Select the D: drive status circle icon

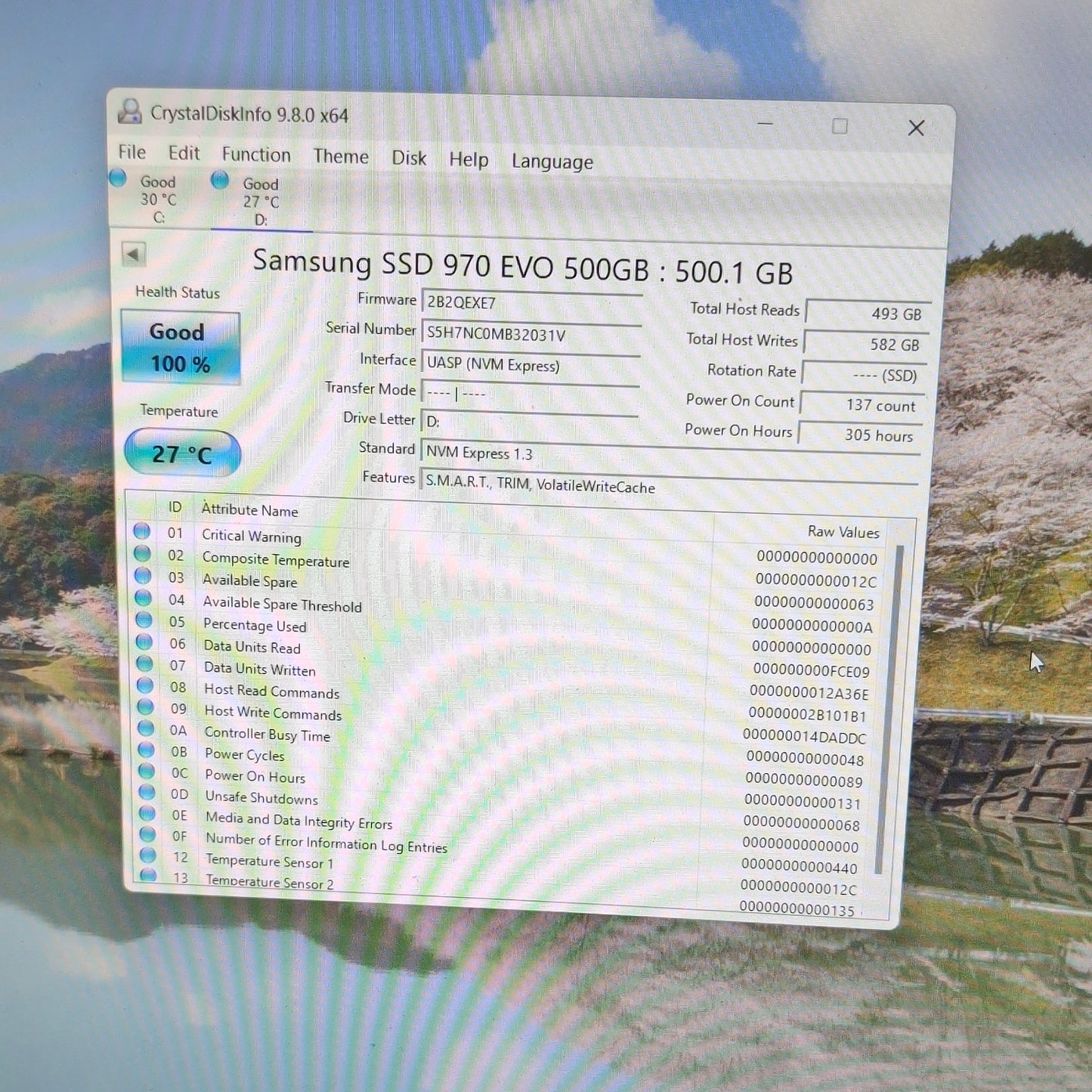point(220,180)
